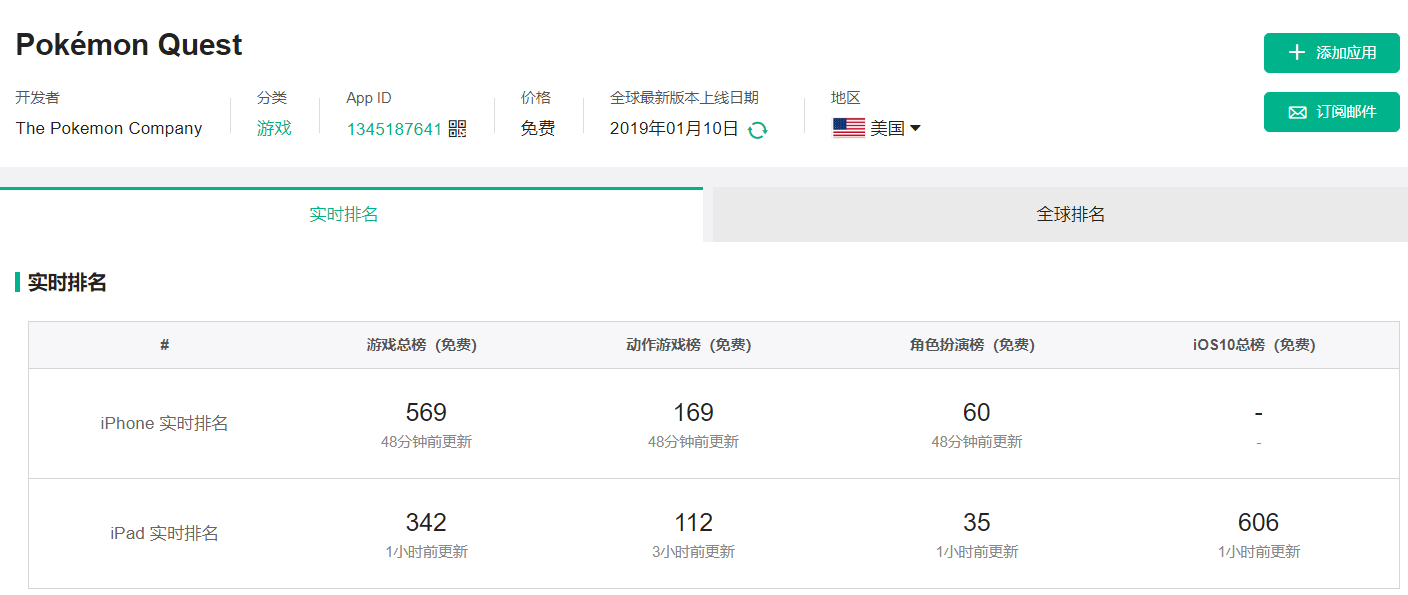Click iPhone overall games rank 569
The height and width of the screenshot is (595, 1408).
(x=426, y=412)
